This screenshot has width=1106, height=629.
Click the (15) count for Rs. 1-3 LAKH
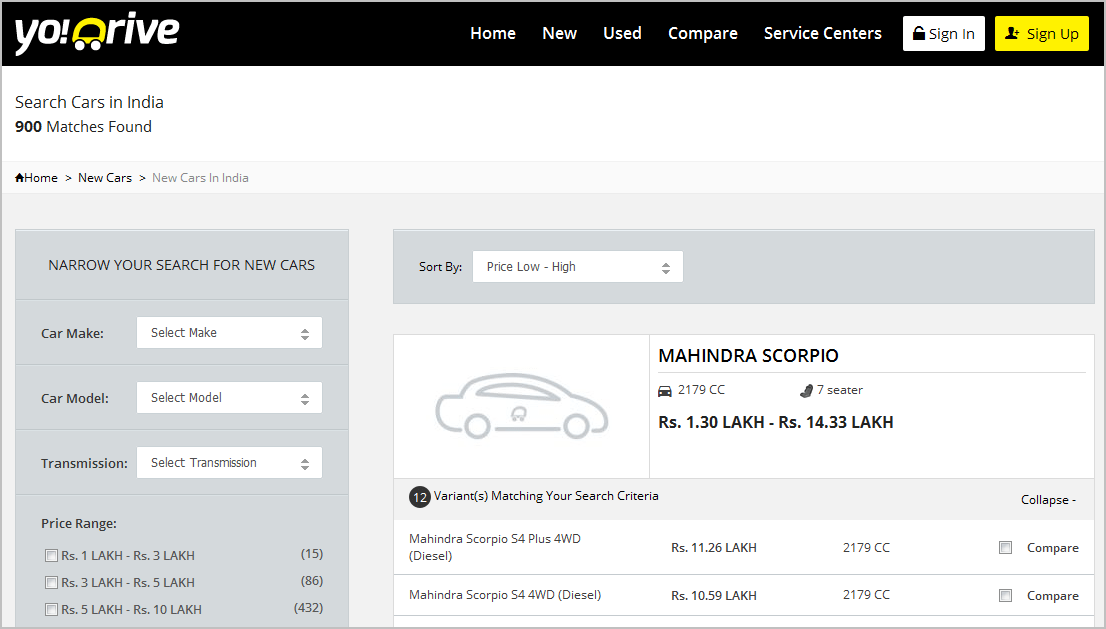coord(312,554)
